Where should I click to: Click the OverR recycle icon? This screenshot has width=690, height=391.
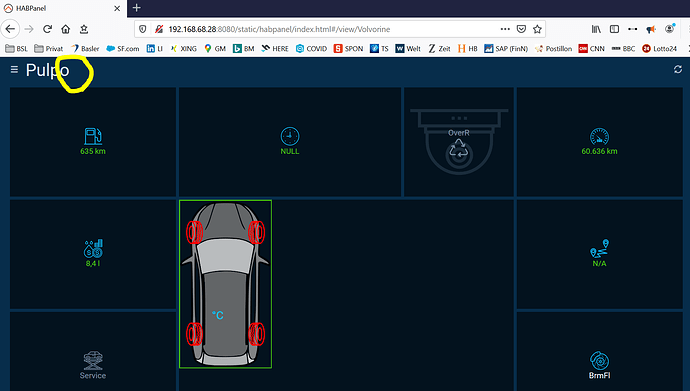click(x=459, y=149)
